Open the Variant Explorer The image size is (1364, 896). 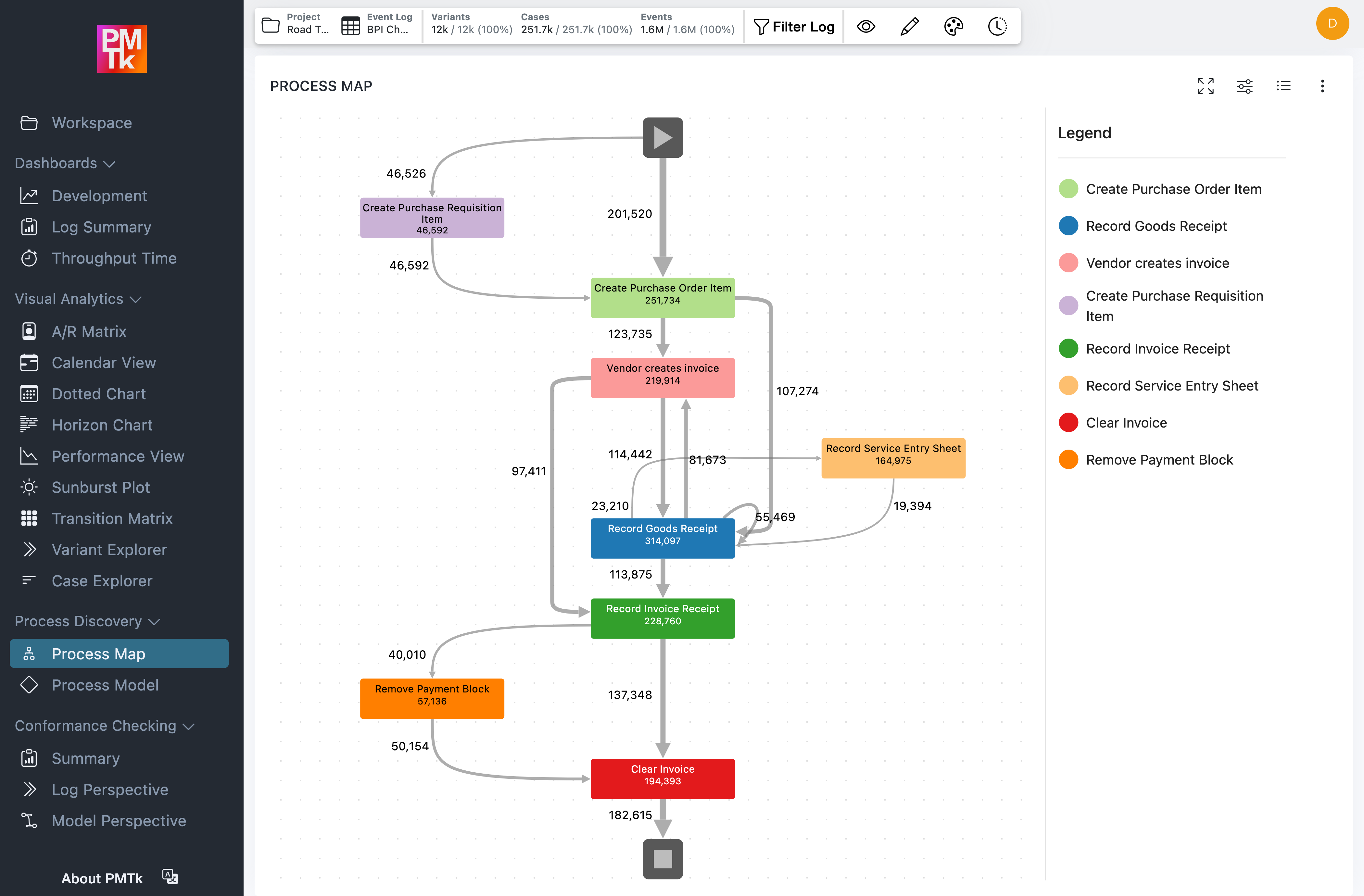pyautogui.click(x=109, y=549)
